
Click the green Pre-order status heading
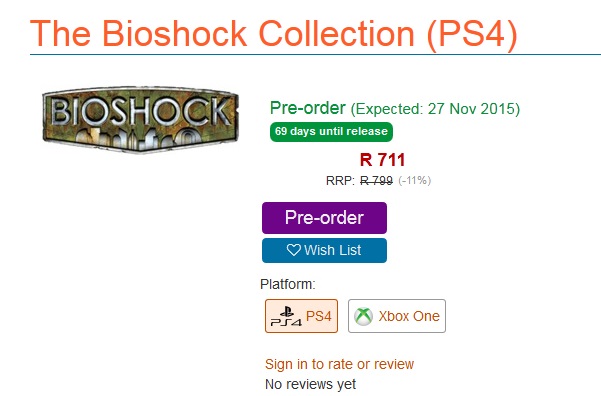tap(308, 108)
